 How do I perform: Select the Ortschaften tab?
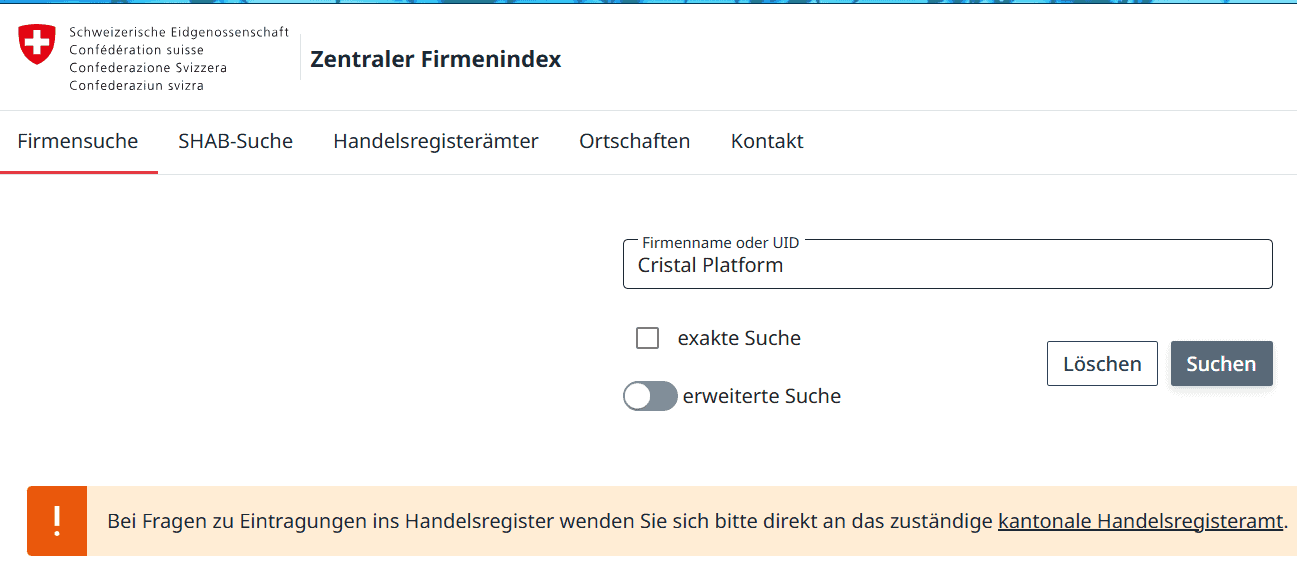(634, 142)
